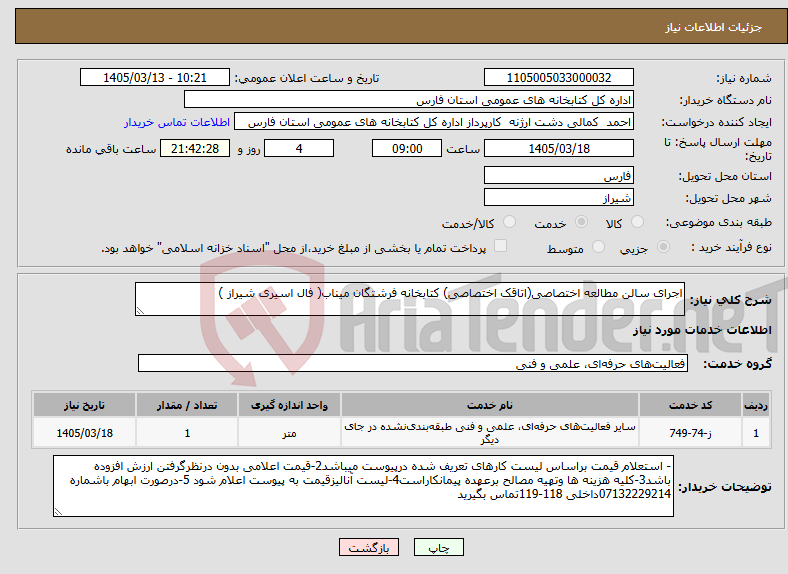
Task: Click the description textarea resize grip
Action: (140, 311)
